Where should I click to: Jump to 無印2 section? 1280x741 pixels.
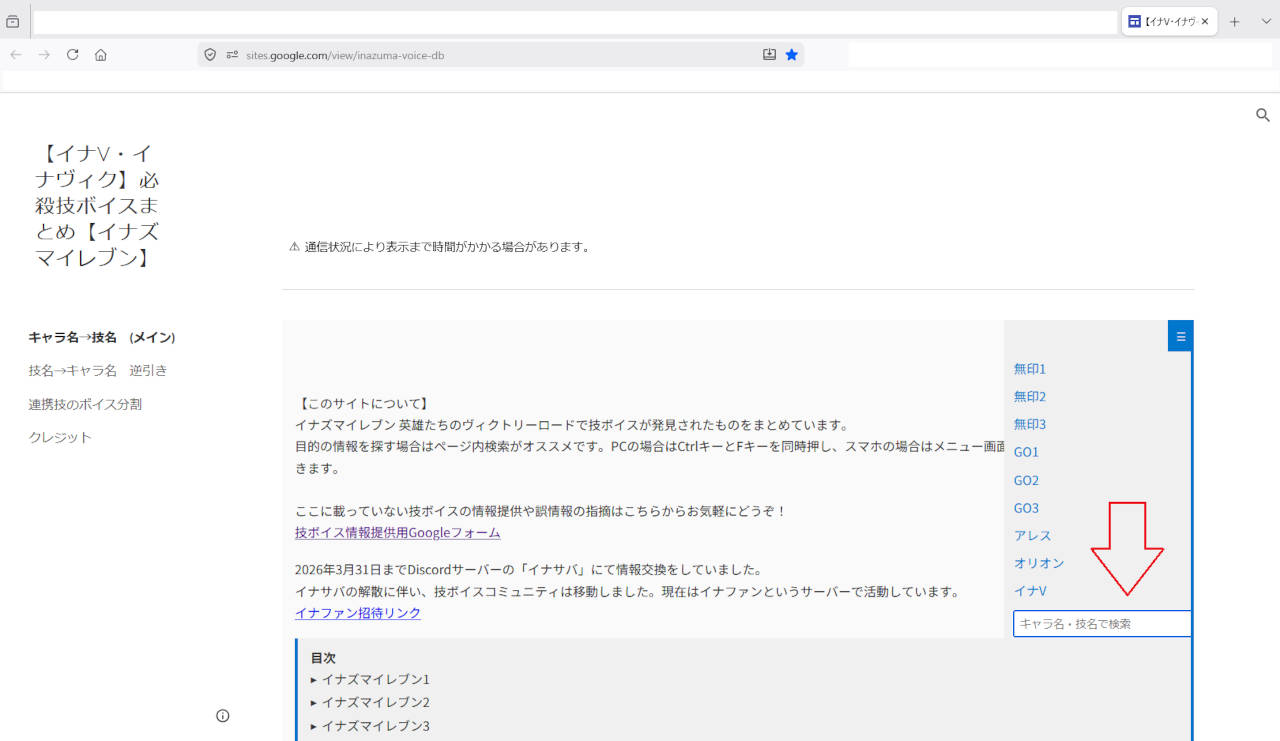[x=1030, y=397]
